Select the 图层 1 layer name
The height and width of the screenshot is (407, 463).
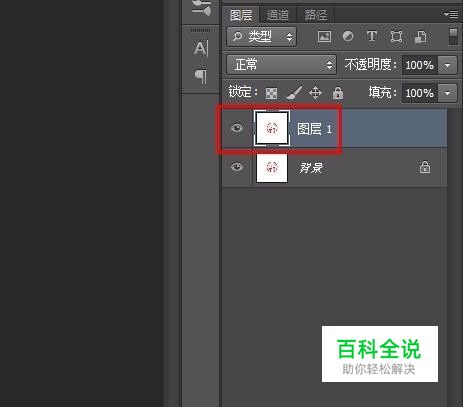click(314, 129)
